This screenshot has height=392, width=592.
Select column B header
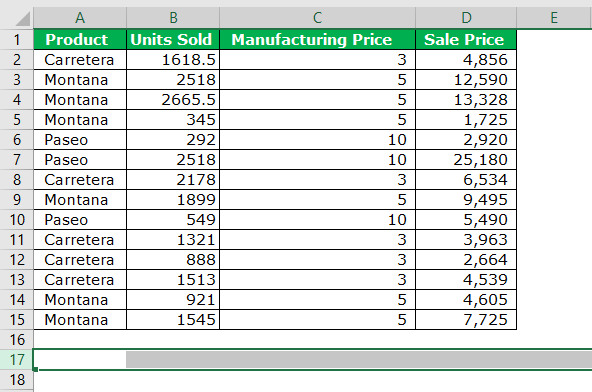[173, 18]
